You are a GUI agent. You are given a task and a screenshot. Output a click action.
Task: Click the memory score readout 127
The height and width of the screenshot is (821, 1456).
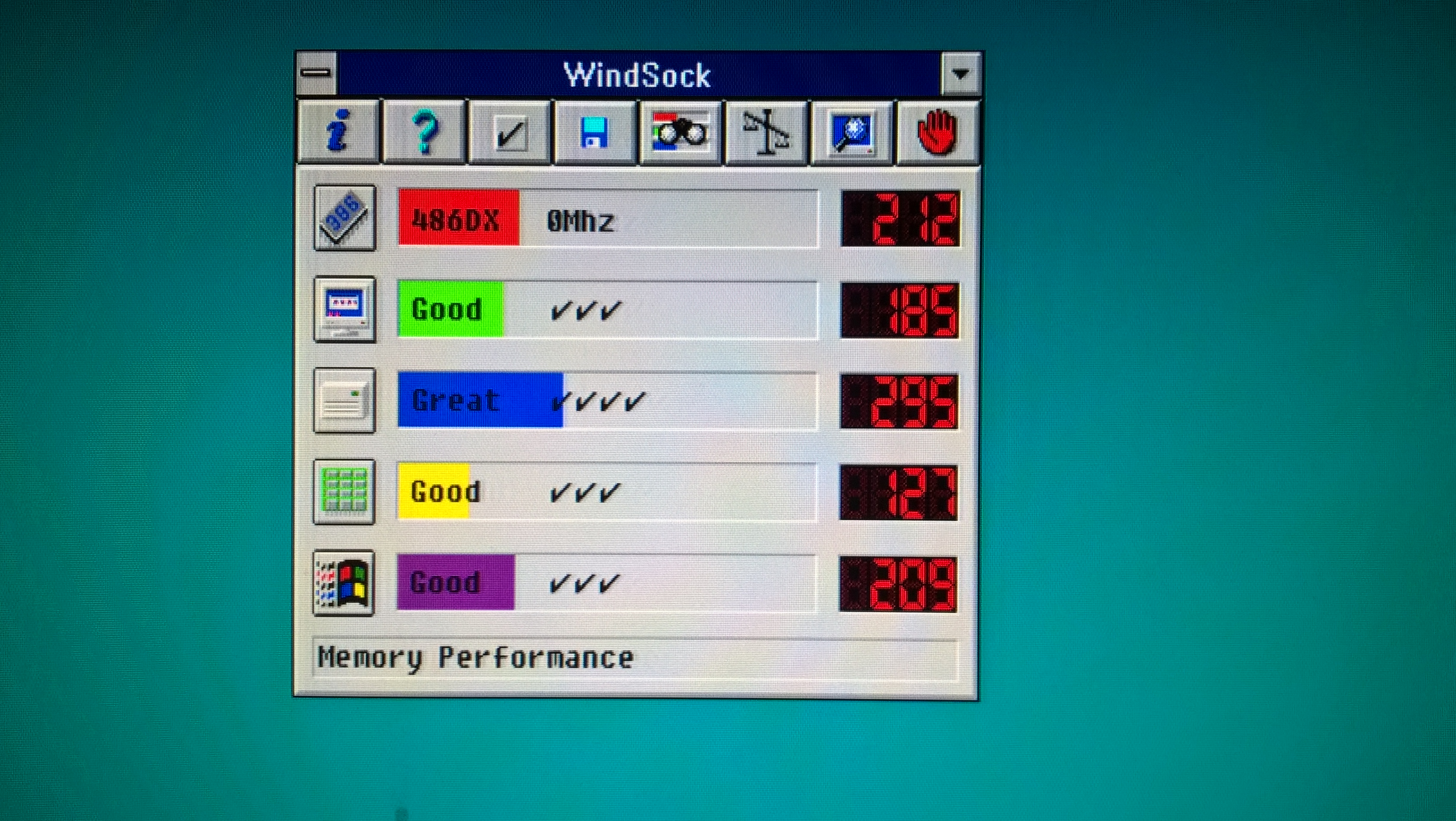(899, 492)
